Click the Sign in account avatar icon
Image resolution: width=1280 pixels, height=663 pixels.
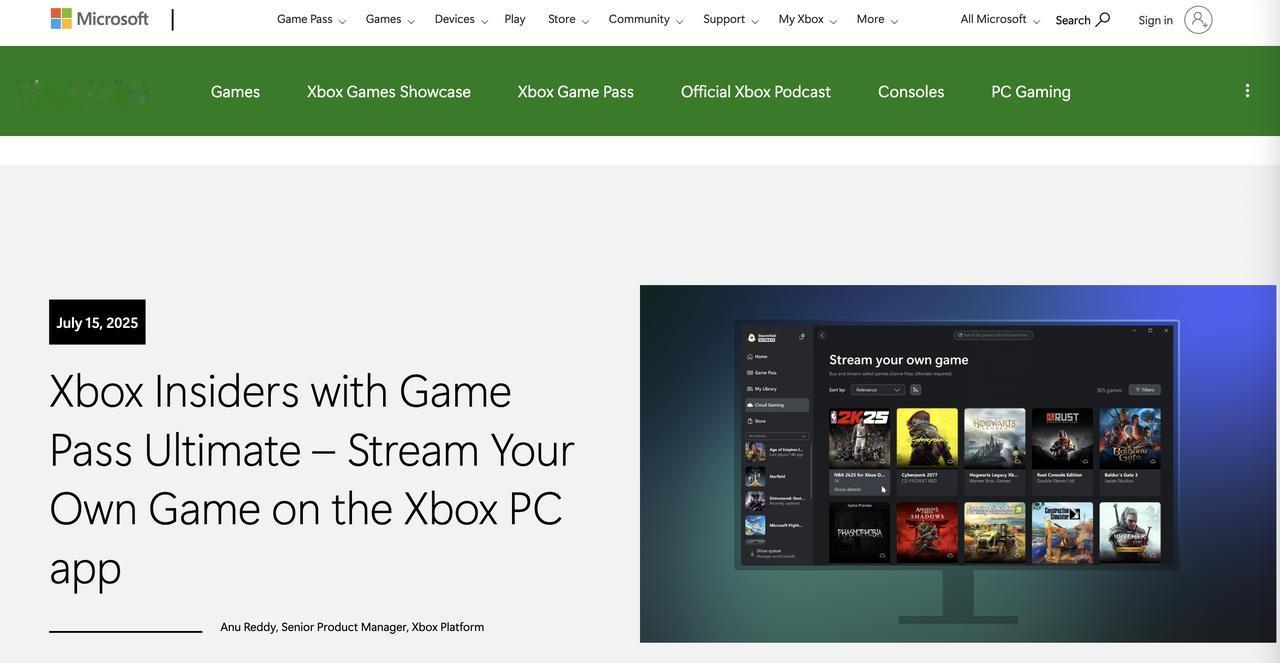pos(1198,20)
